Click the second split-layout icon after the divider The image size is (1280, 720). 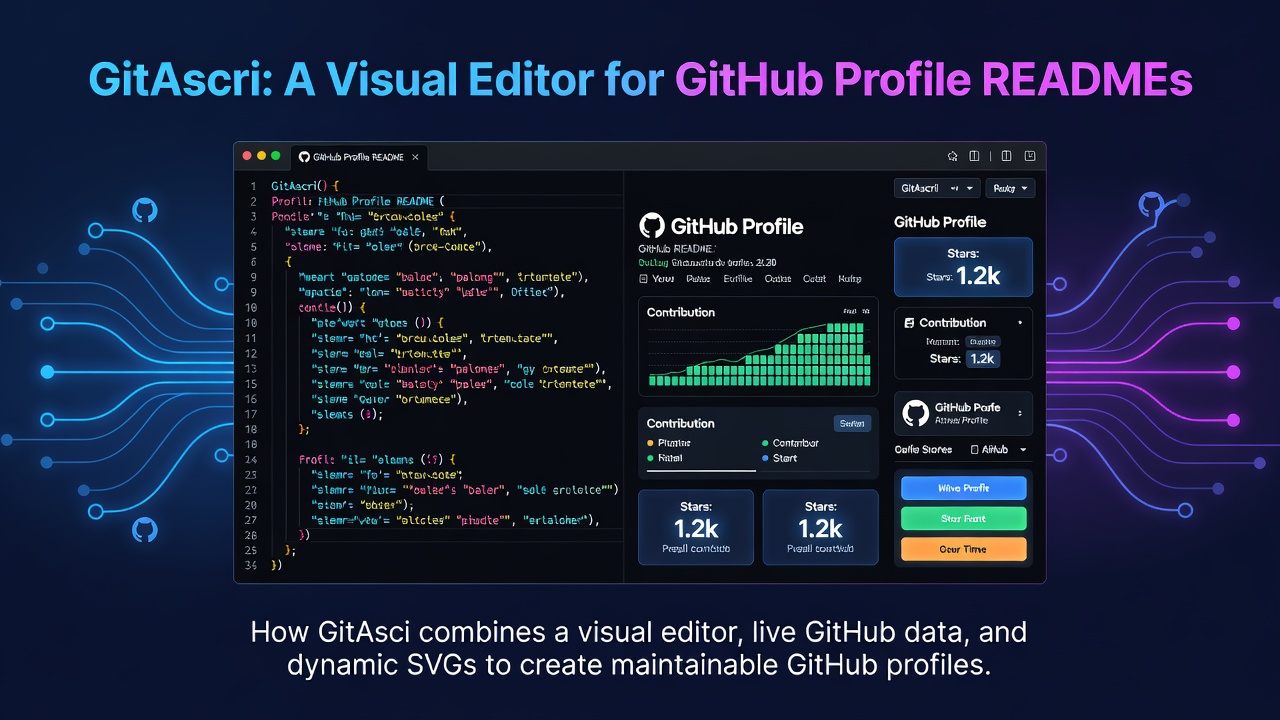(1006, 156)
